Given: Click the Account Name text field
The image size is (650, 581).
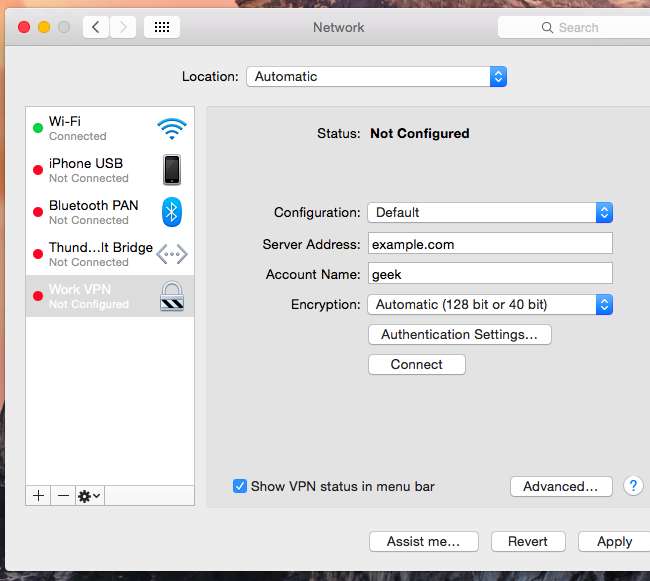Looking at the screenshot, I should (489, 274).
